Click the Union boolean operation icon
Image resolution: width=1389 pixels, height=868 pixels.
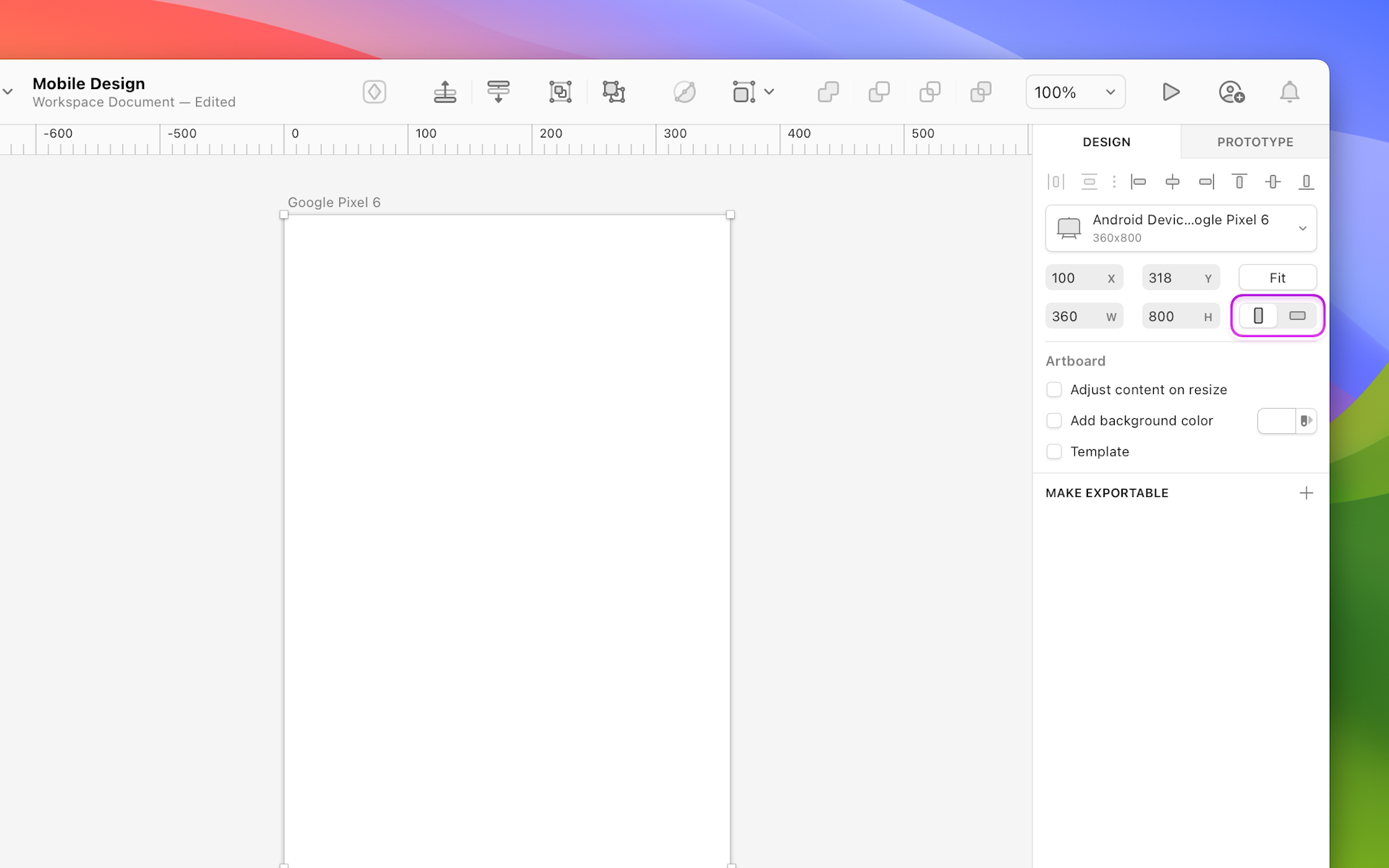[x=828, y=92]
